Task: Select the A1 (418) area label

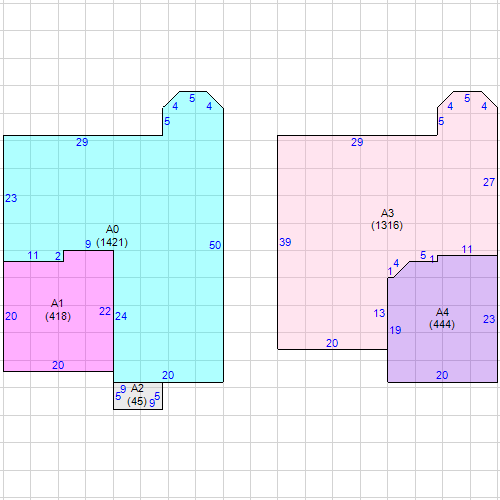Action: click(x=58, y=310)
